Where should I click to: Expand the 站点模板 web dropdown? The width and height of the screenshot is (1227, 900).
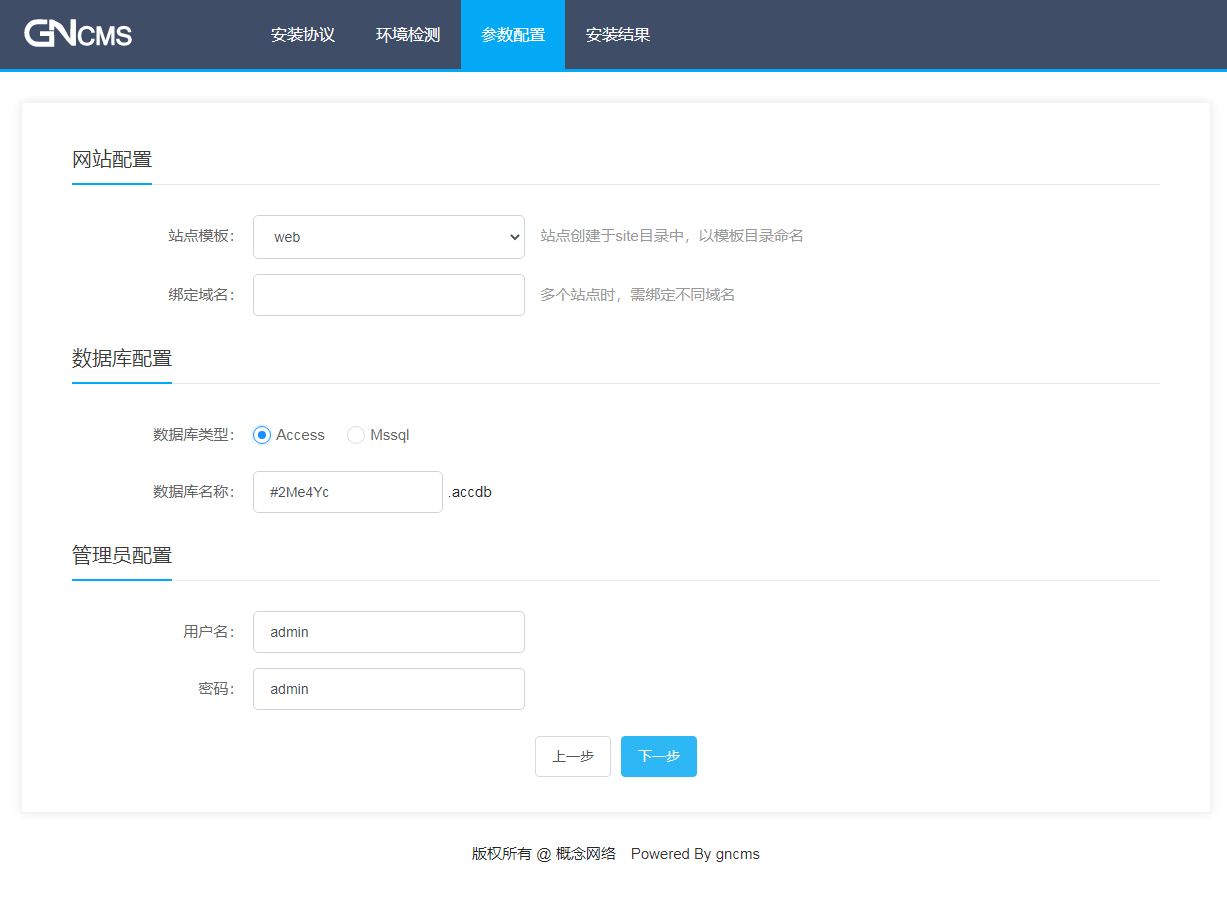point(389,237)
